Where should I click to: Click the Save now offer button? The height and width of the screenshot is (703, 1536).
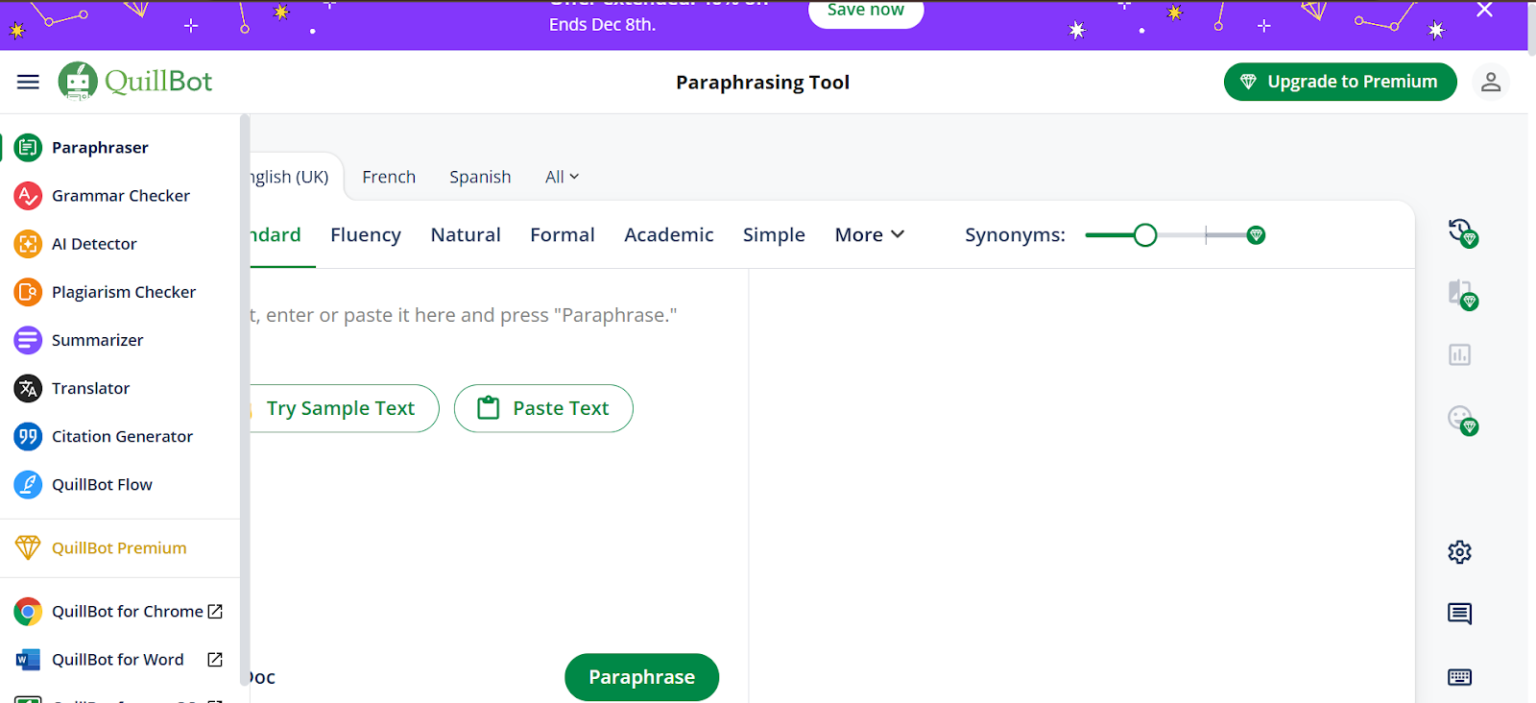[865, 8]
